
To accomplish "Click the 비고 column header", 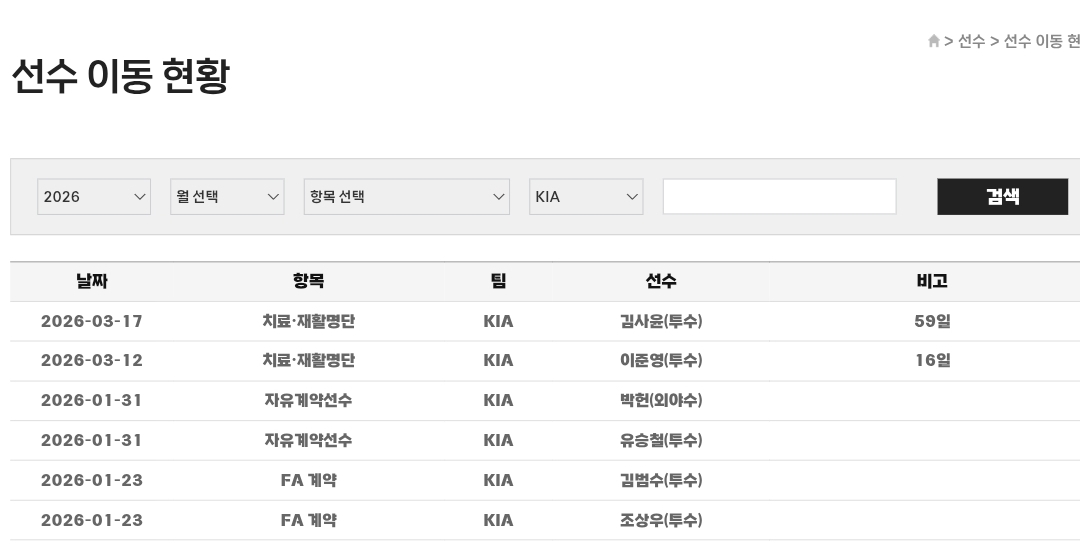I will 932,282.
